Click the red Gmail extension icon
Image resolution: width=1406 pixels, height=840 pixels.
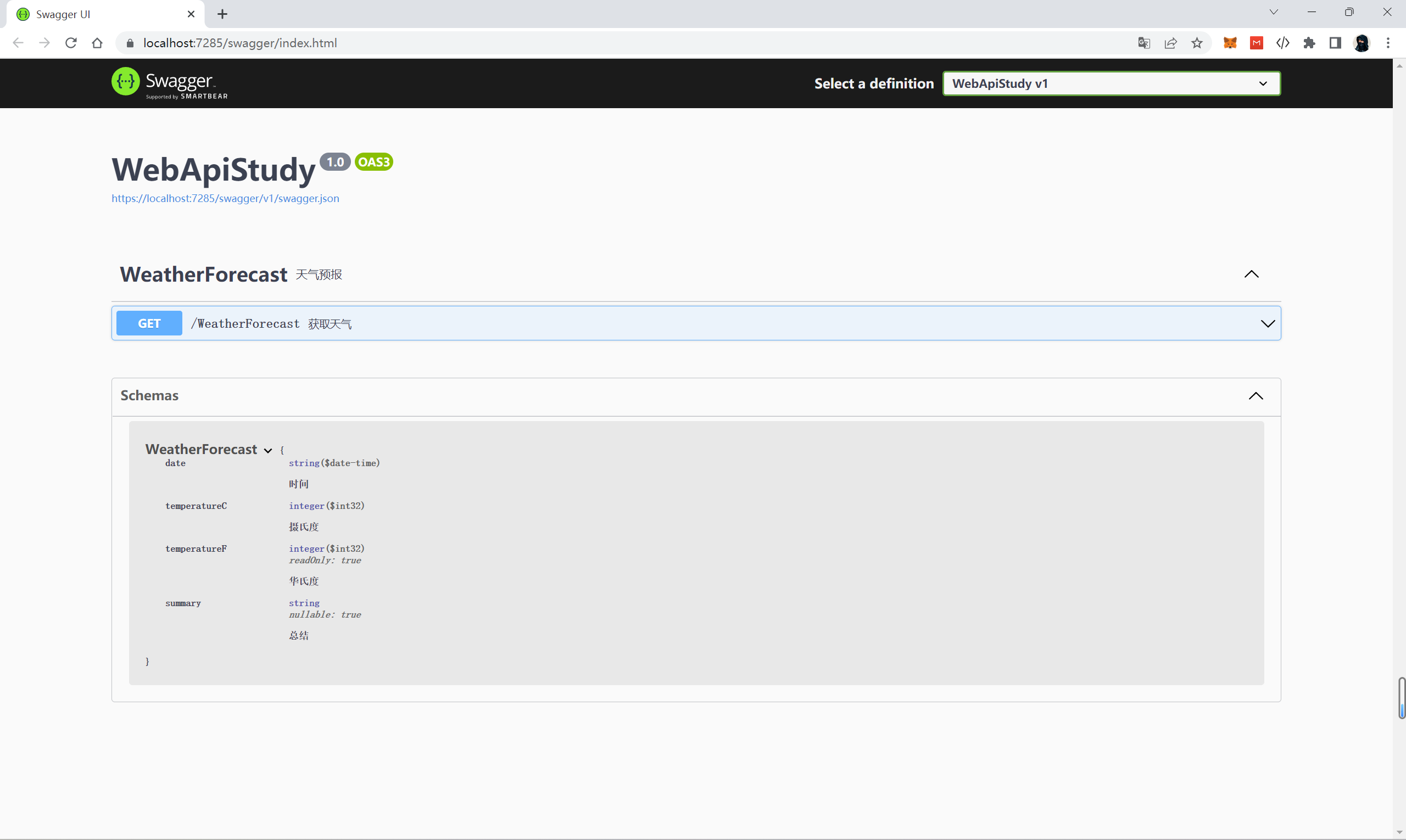click(x=1257, y=43)
